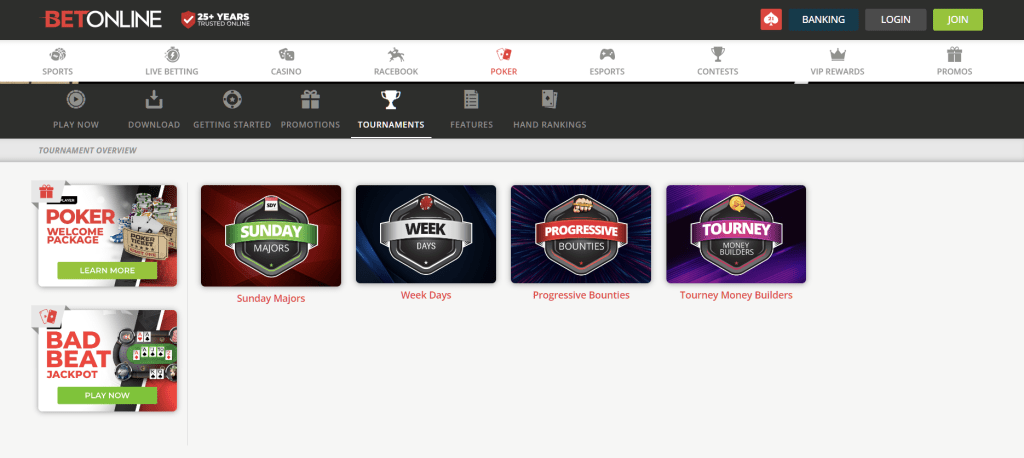Viewport: 1024px width, 458px height.
Task: Open the Hand Rankings tab
Action: point(549,110)
